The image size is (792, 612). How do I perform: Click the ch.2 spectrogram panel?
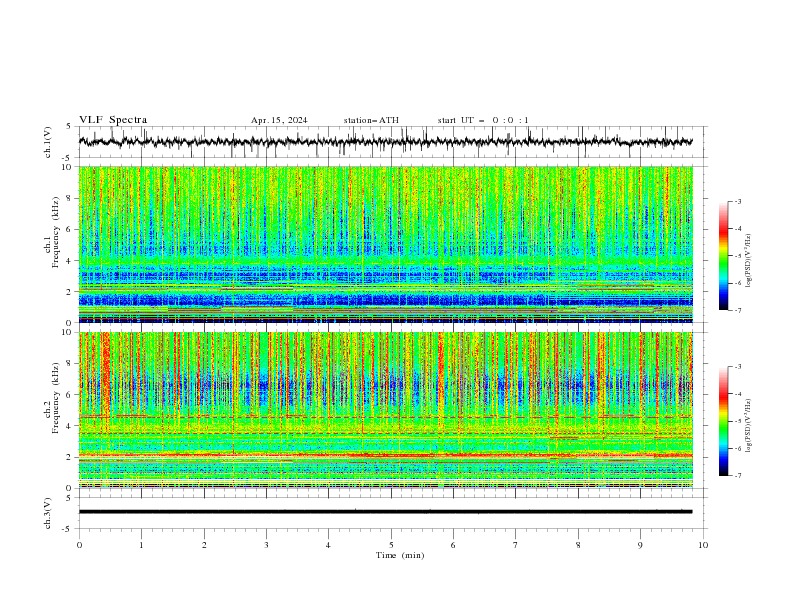point(385,410)
